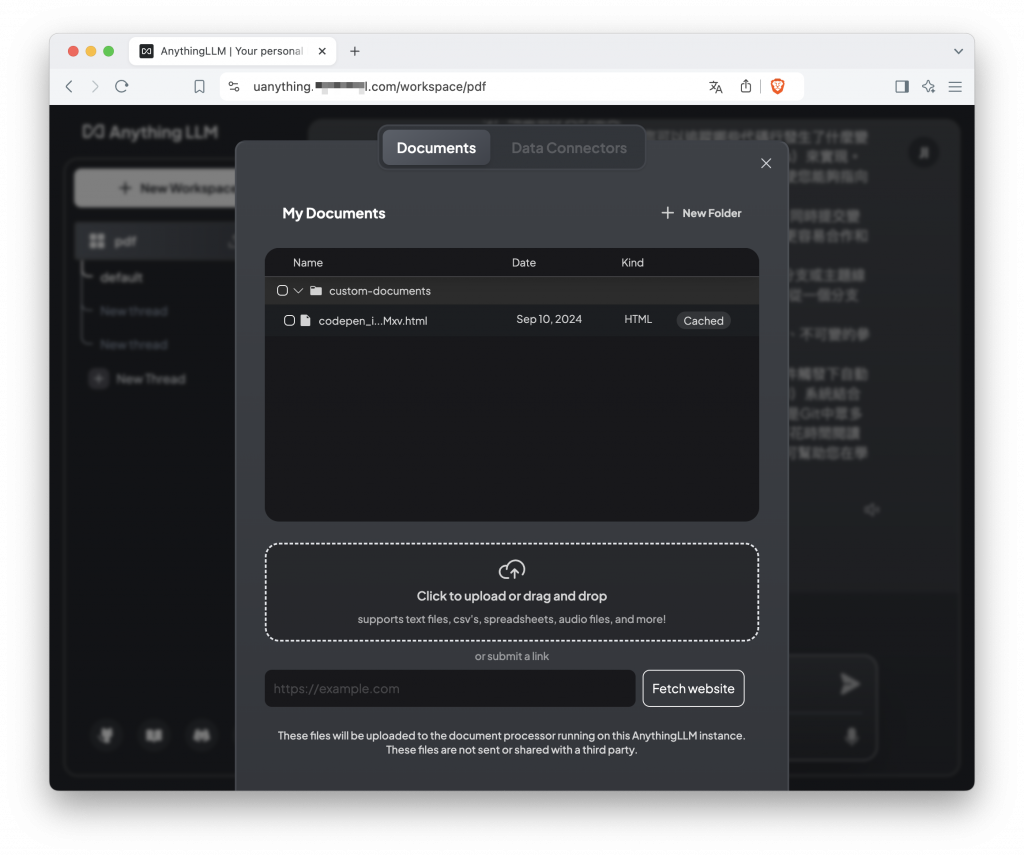Select the pdf workspace in sidebar
Viewport: 1024px width, 856px height.
coord(155,241)
